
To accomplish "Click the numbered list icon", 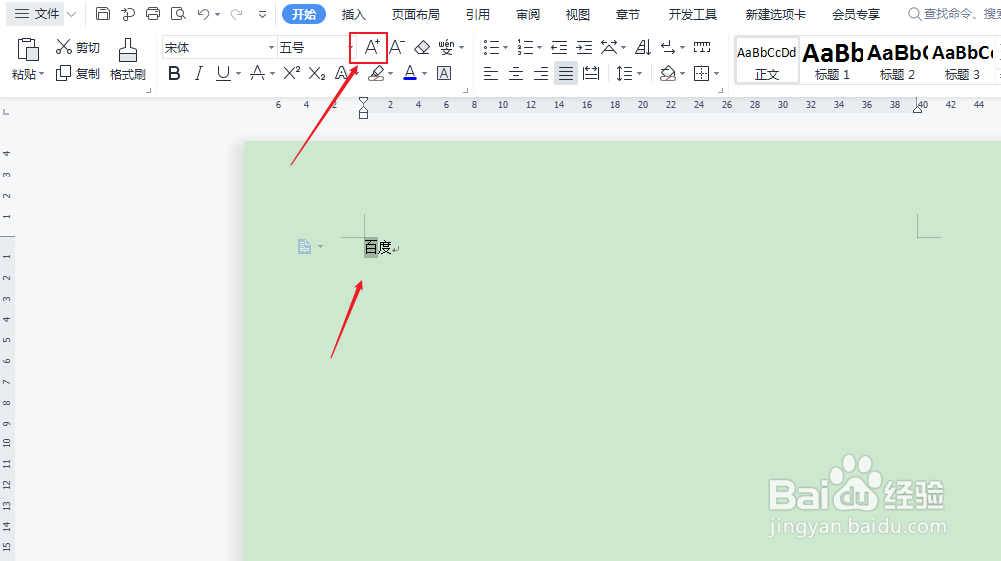I will (525, 47).
